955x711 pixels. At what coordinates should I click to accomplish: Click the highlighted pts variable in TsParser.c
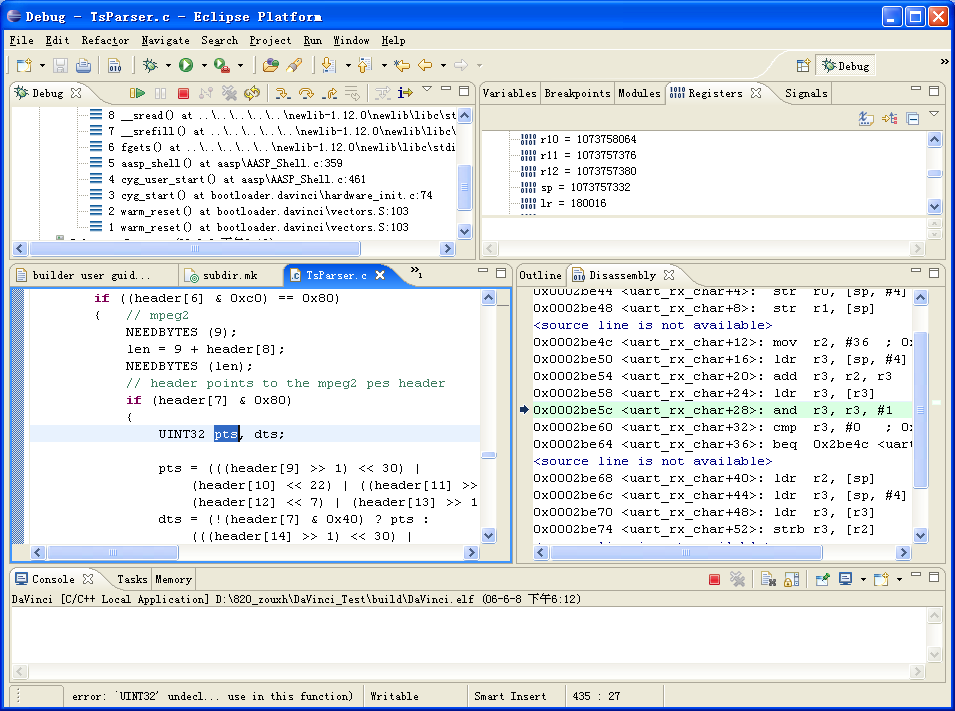(x=225, y=432)
